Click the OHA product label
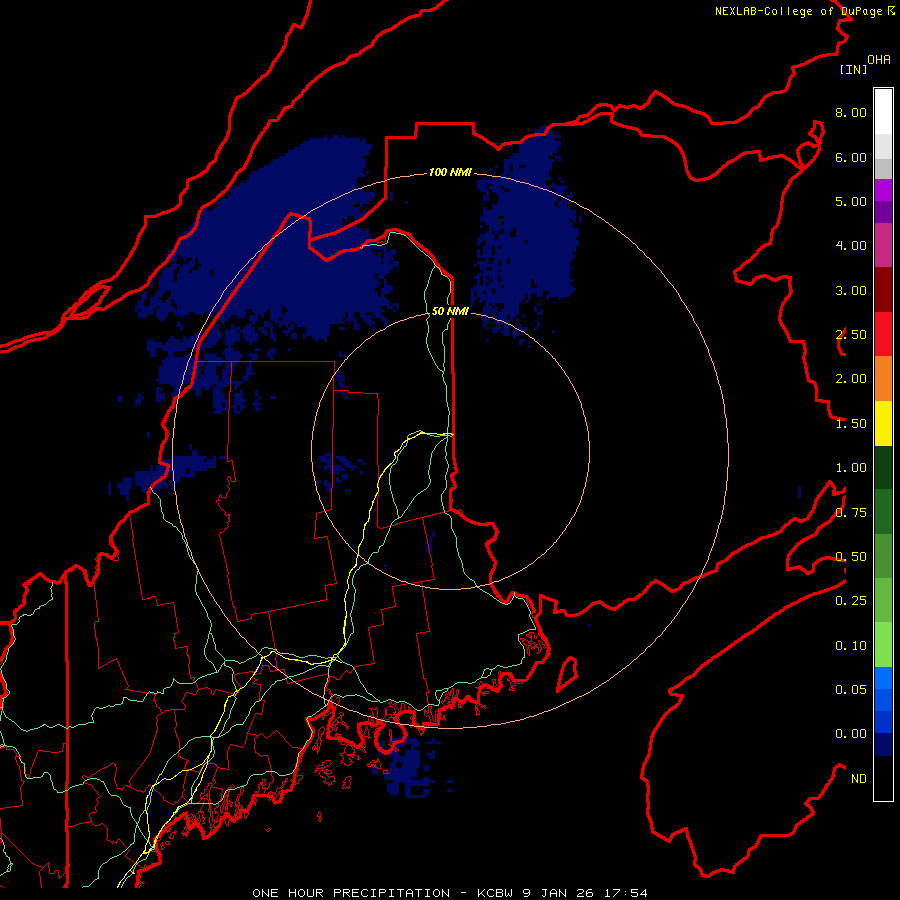The image size is (900, 900). [879, 60]
